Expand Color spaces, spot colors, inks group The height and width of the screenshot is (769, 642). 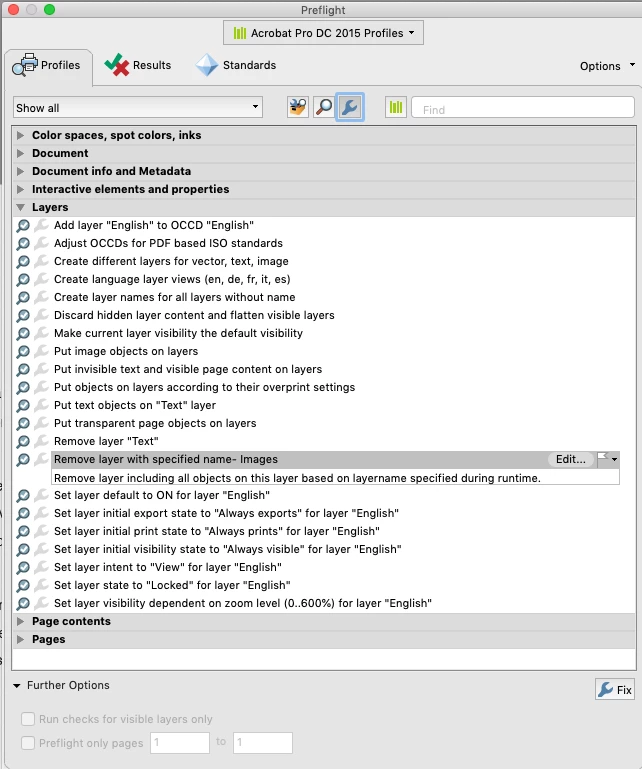pyautogui.click(x=21, y=135)
